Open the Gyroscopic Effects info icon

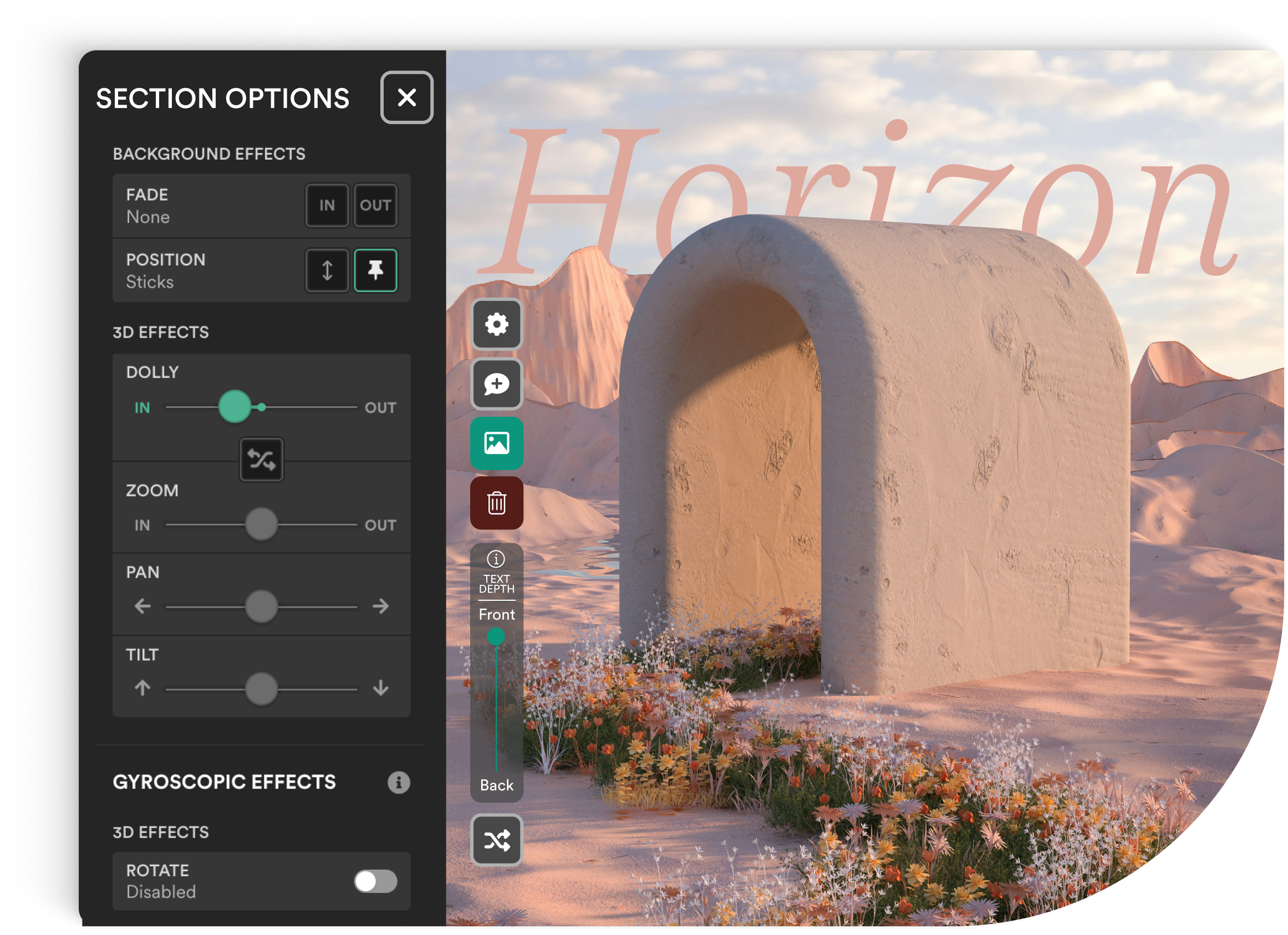(x=399, y=781)
